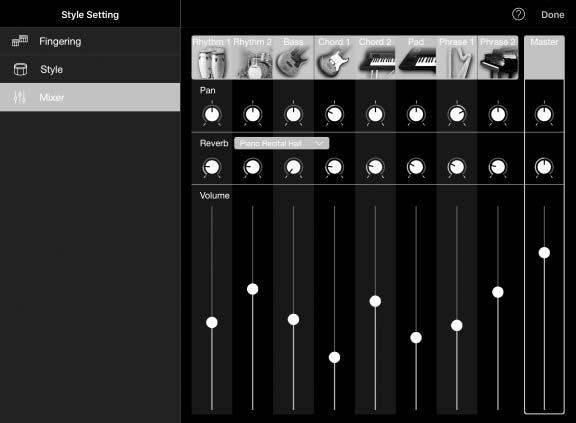This screenshot has height=423, width=576.
Task: Click the Chord 1 pan knob
Action: (x=334, y=114)
